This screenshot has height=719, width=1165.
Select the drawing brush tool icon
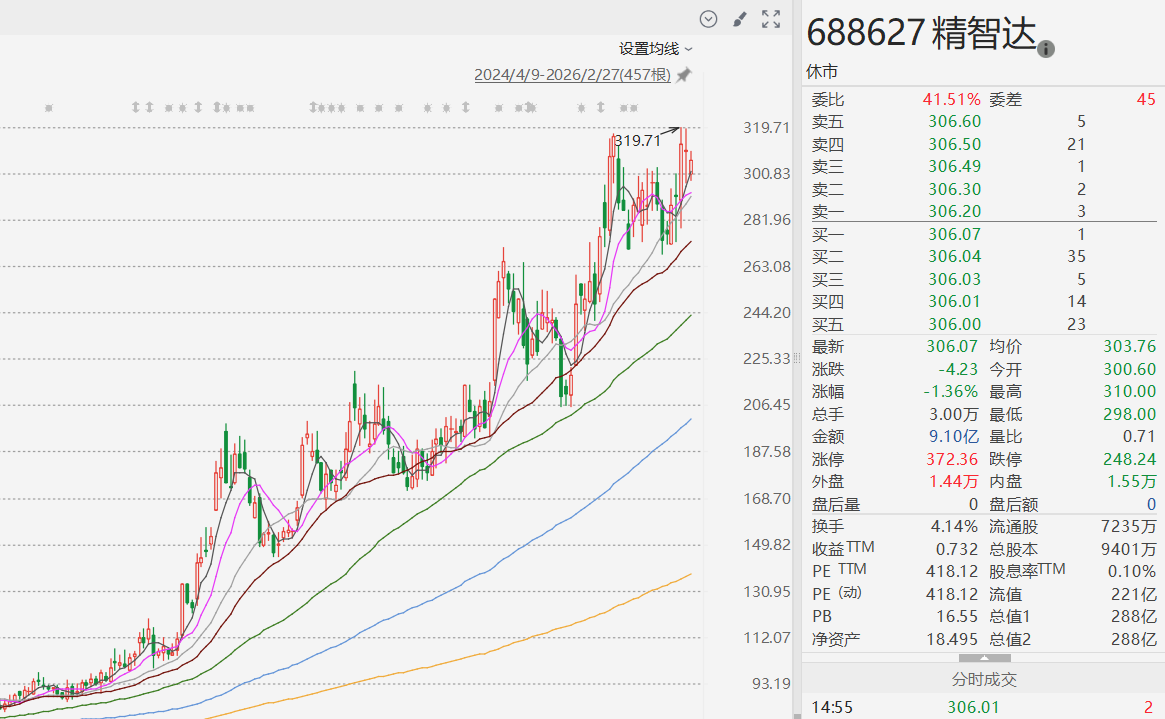click(x=740, y=18)
